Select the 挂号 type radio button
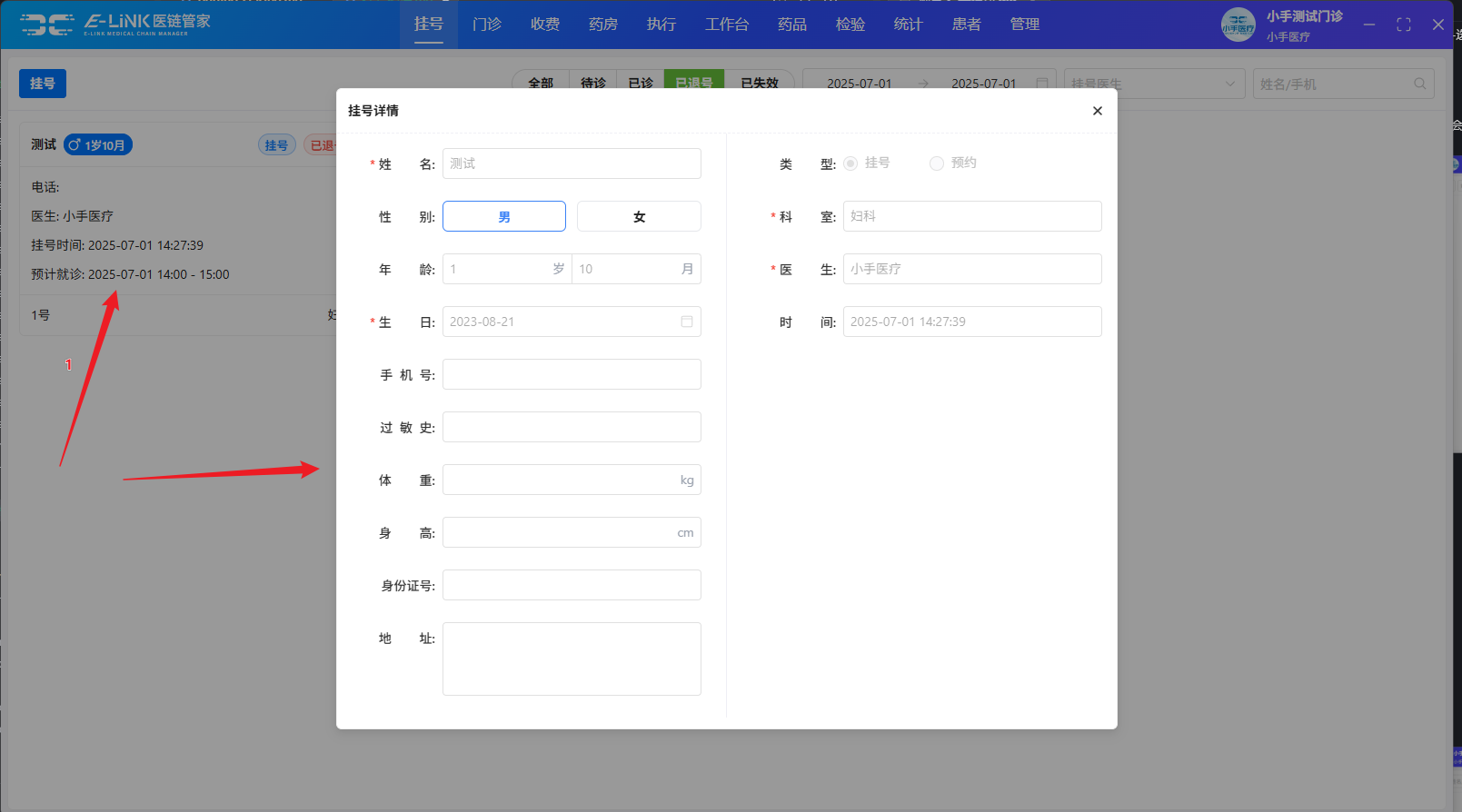Screen dimensions: 1462x812 (850, 163)
